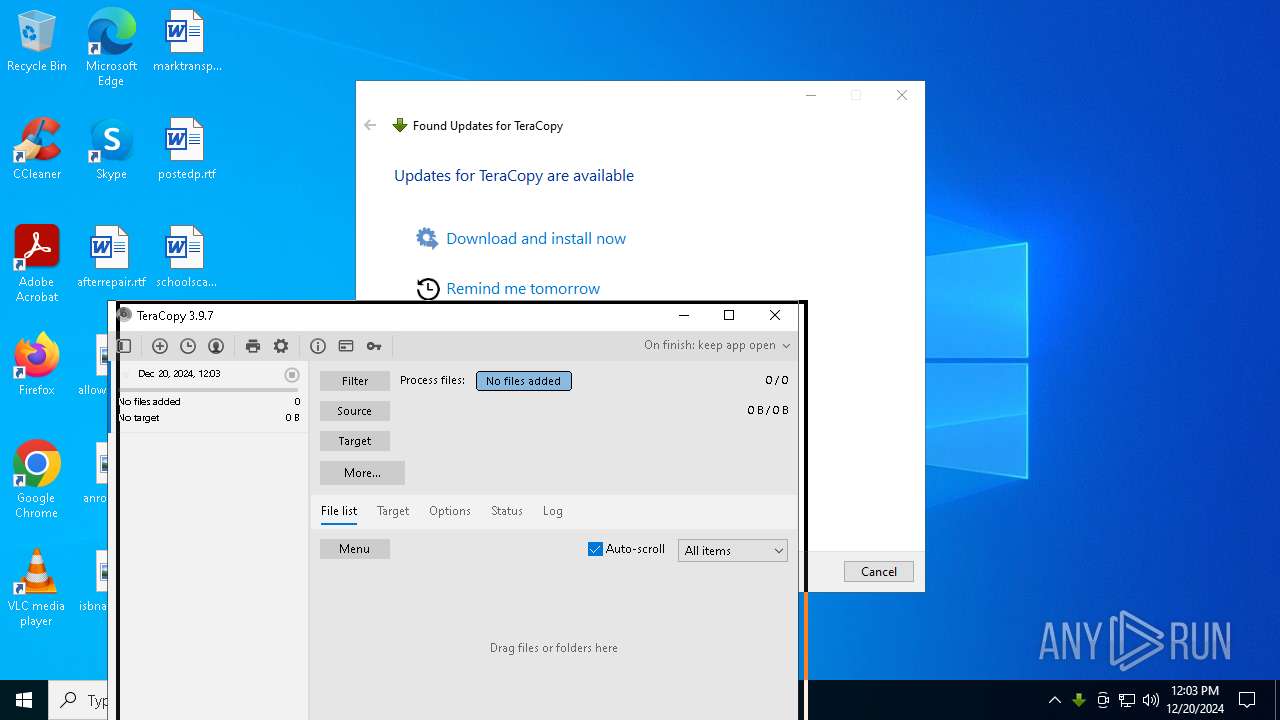Viewport: 1280px width, 720px height.
Task: Open Skype desktop shortcut
Action: tap(111, 150)
